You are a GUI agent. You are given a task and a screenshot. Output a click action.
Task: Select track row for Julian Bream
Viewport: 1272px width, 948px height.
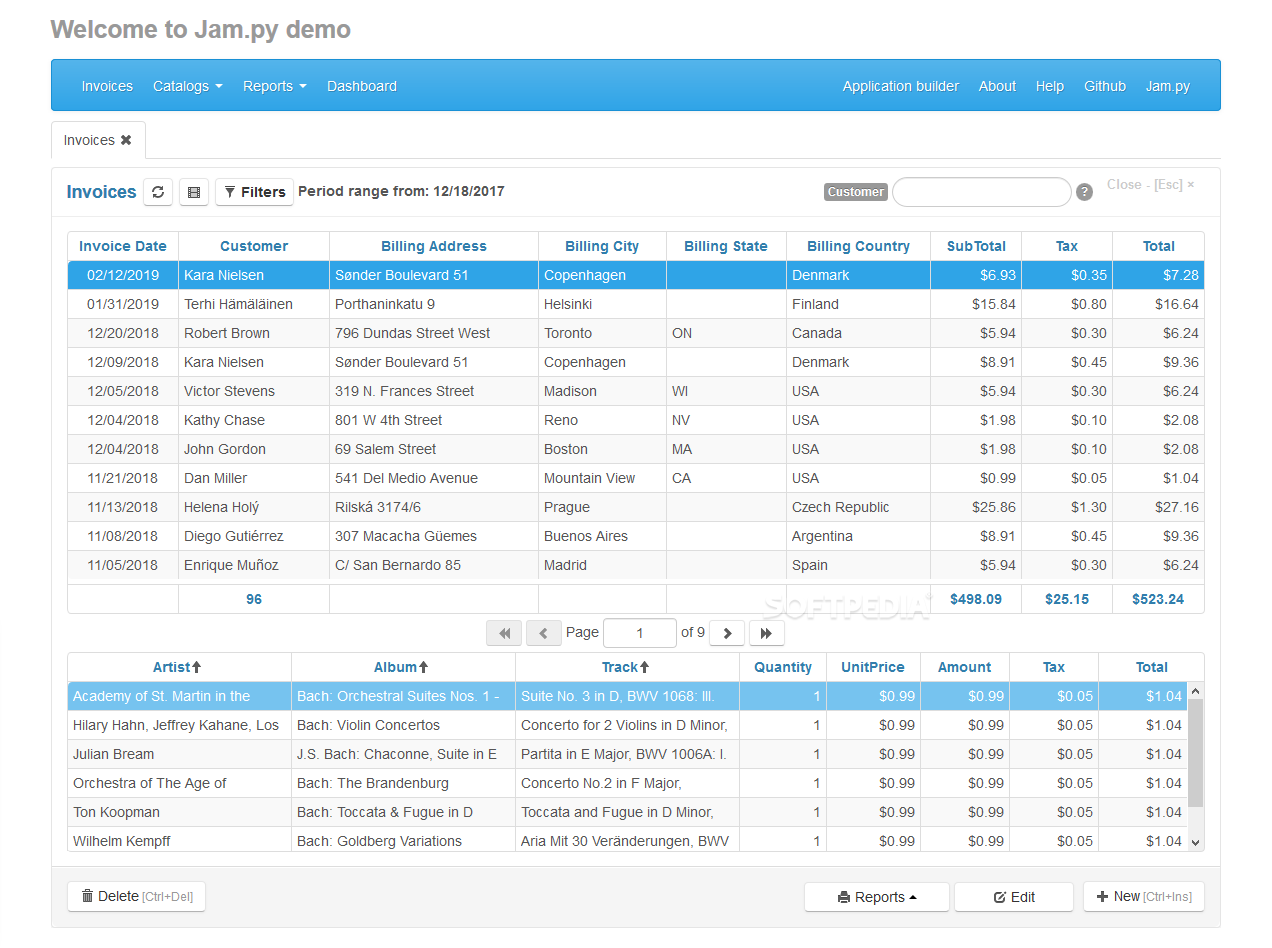click(x=627, y=754)
